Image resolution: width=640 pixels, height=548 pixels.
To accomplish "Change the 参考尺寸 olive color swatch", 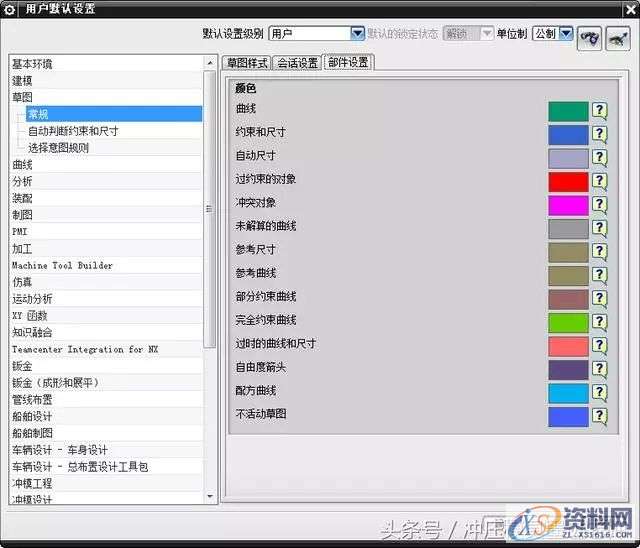I will pos(568,253).
